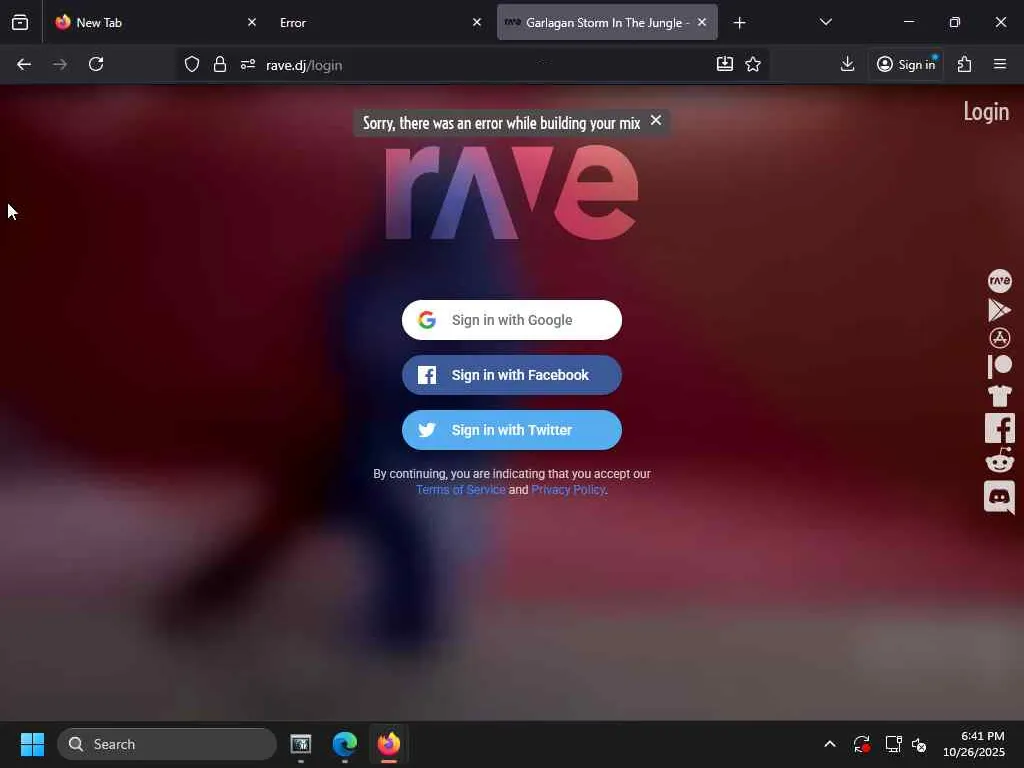1024x768 pixels.
Task: Open the network tray icon
Action: click(893, 744)
